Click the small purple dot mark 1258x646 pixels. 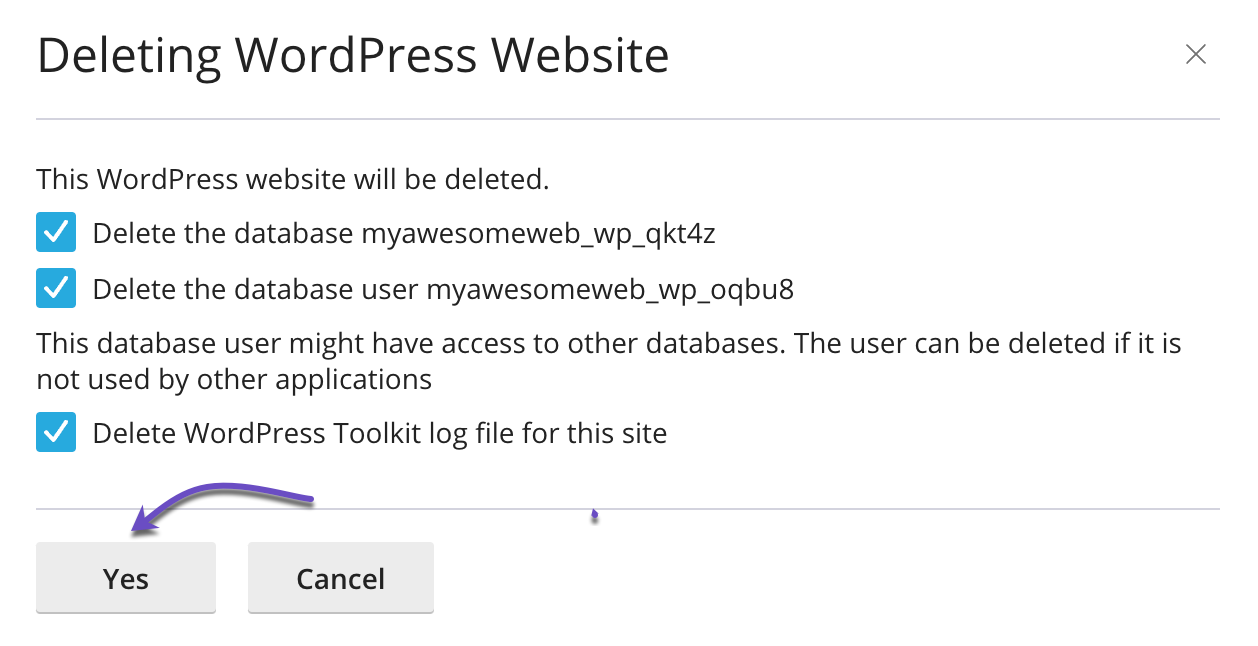point(594,516)
